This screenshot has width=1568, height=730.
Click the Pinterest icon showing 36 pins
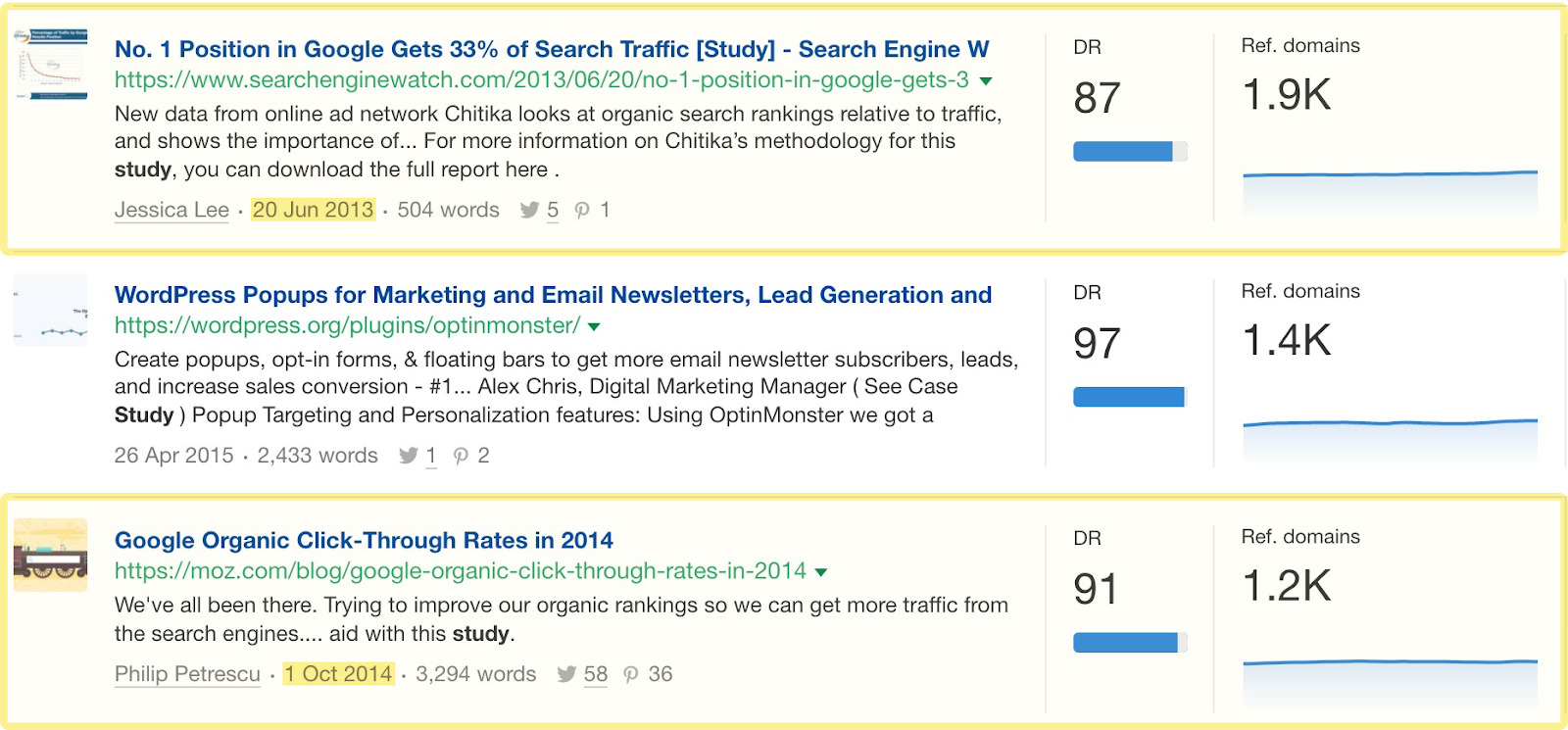pos(628,674)
